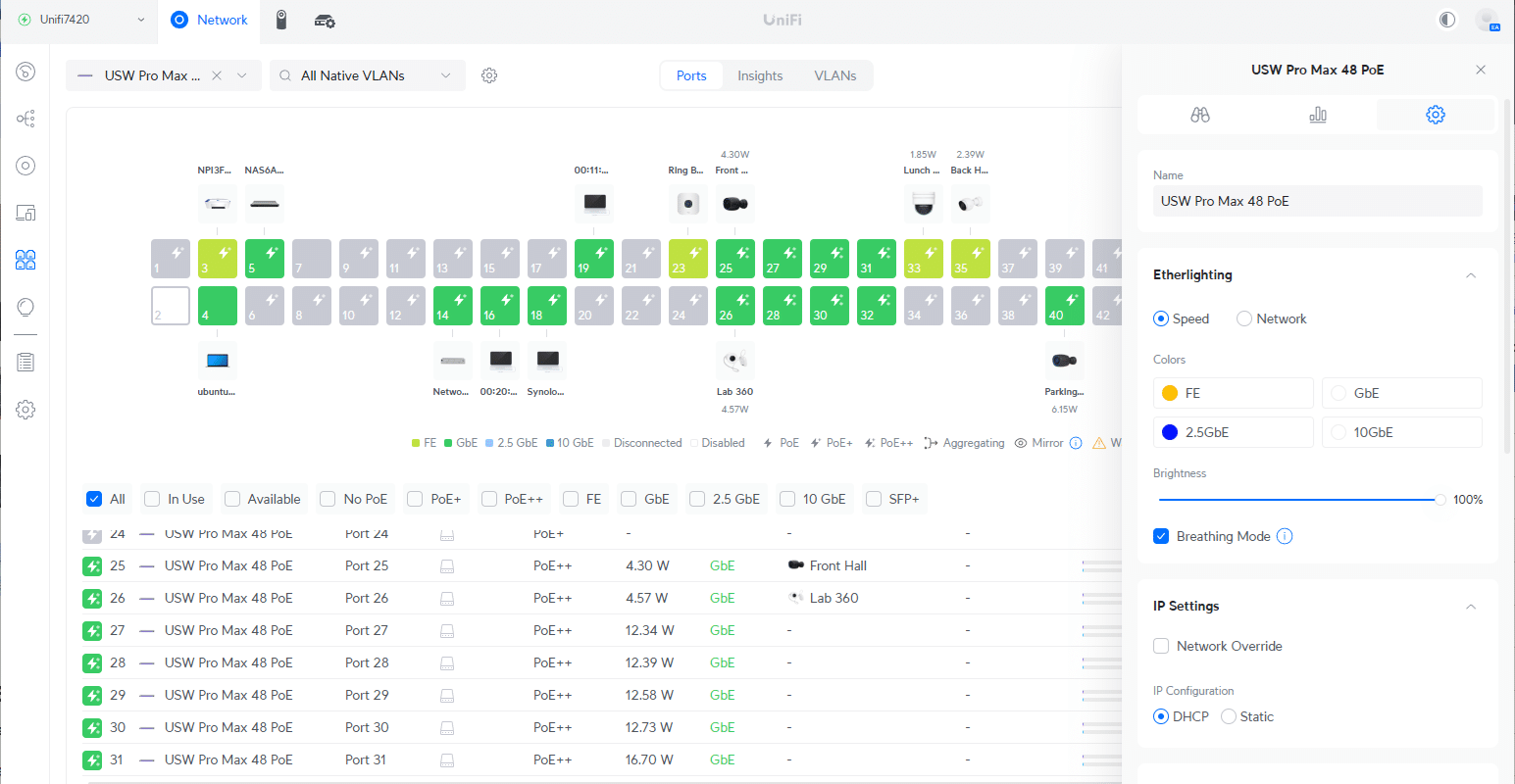Switch to the Insights tab
The width and height of the screenshot is (1515, 784).
[x=760, y=75]
